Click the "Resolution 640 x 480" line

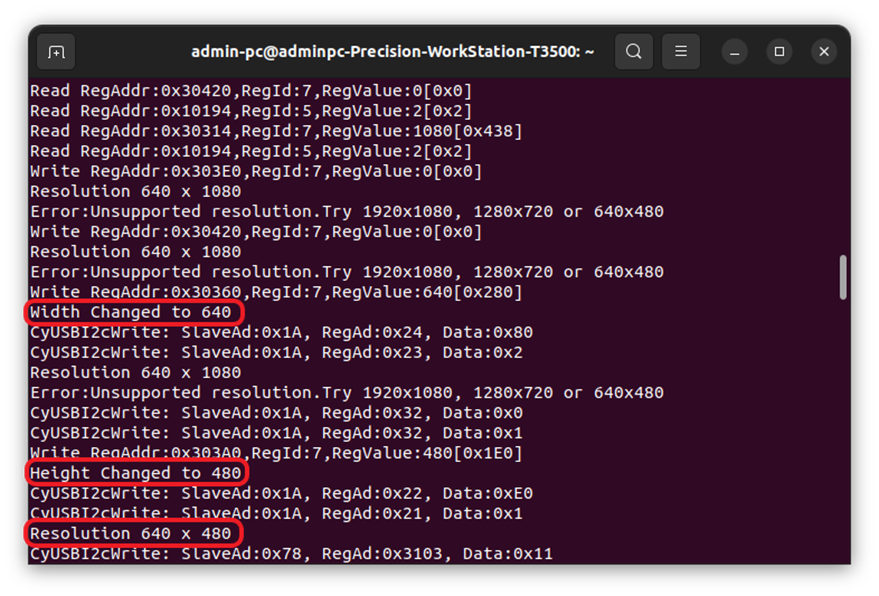tap(131, 533)
